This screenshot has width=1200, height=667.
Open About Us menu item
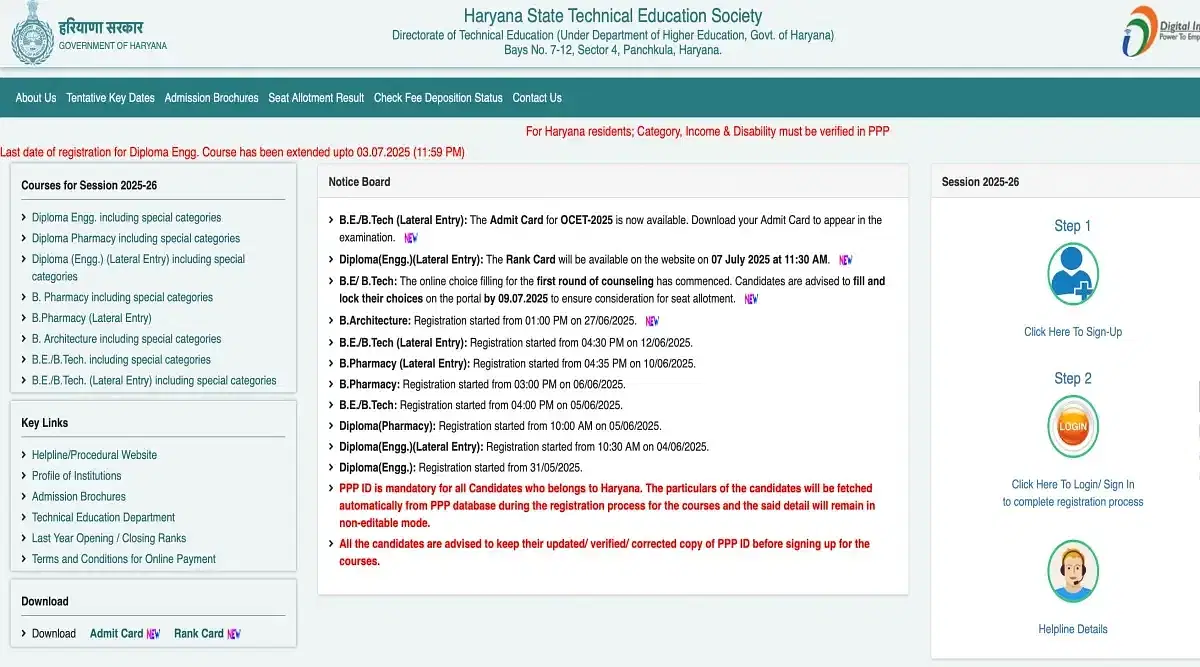point(36,98)
